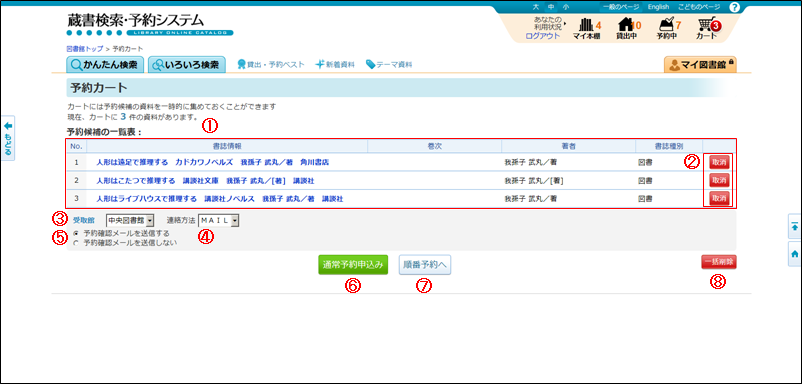Click the 著者 column header
The width and height of the screenshot is (802, 384).
[568, 146]
